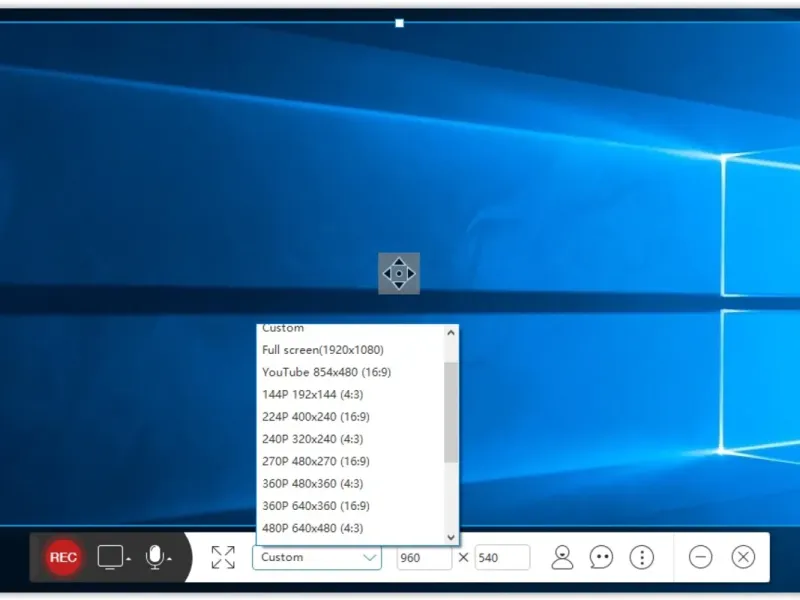Open the screen source dropdown arrow

coord(129,560)
